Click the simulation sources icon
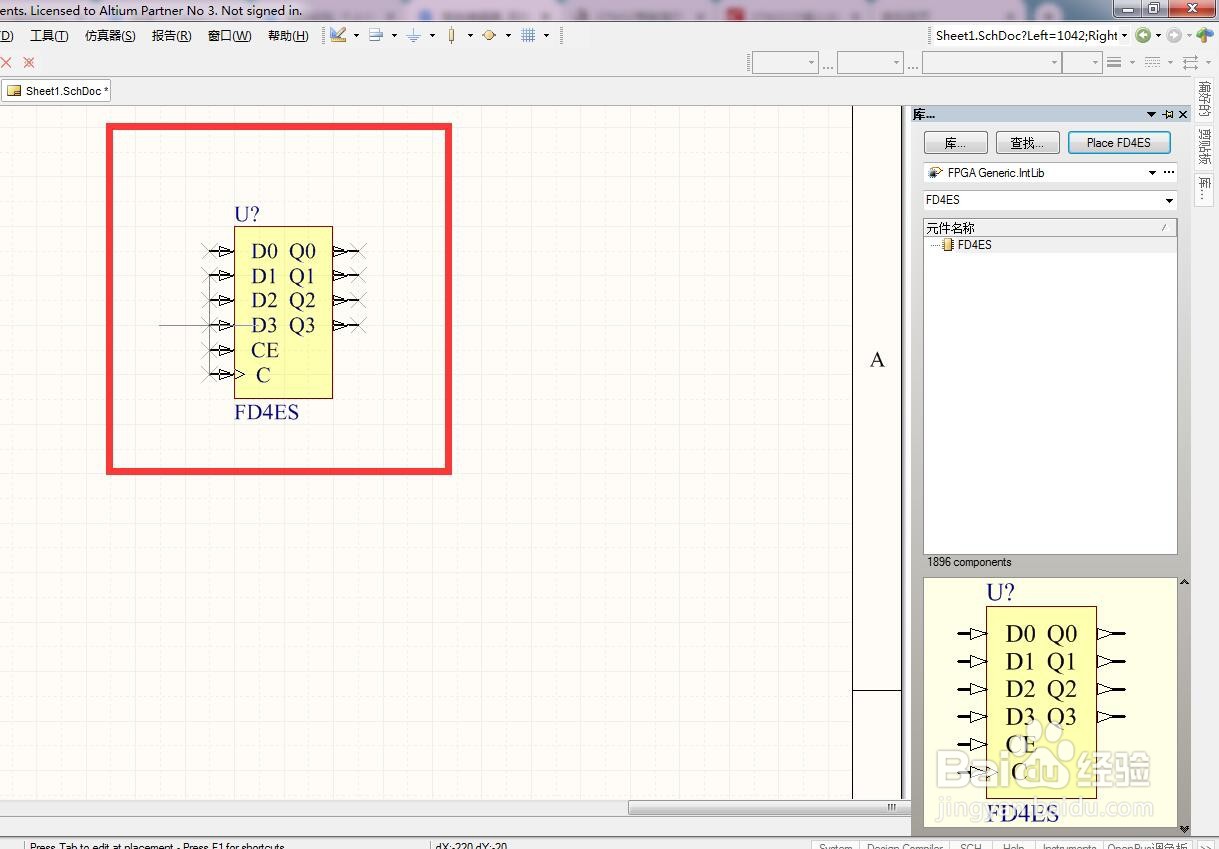Viewport: 1219px width, 849px height. point(489,35)
